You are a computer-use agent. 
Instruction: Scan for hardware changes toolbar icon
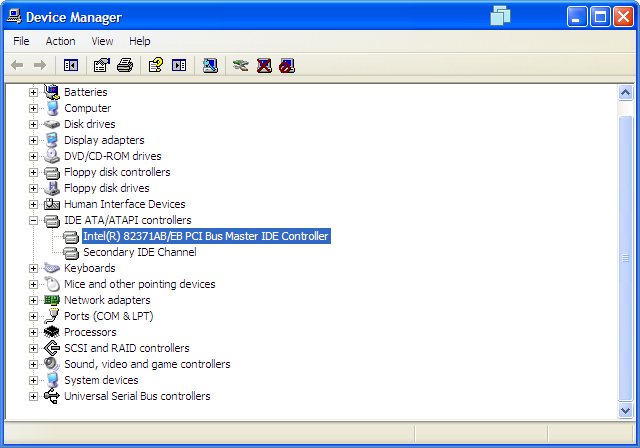210,65
